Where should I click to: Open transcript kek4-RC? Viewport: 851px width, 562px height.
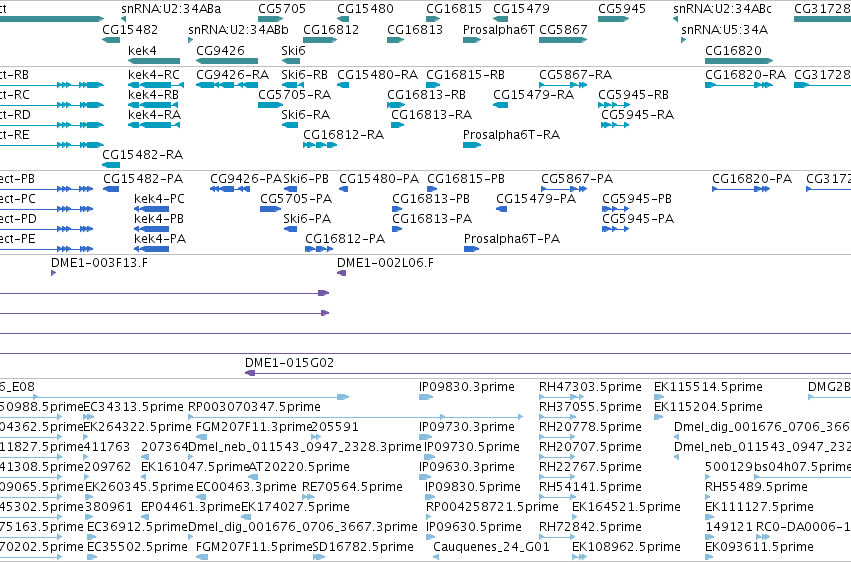pos(154,74)
